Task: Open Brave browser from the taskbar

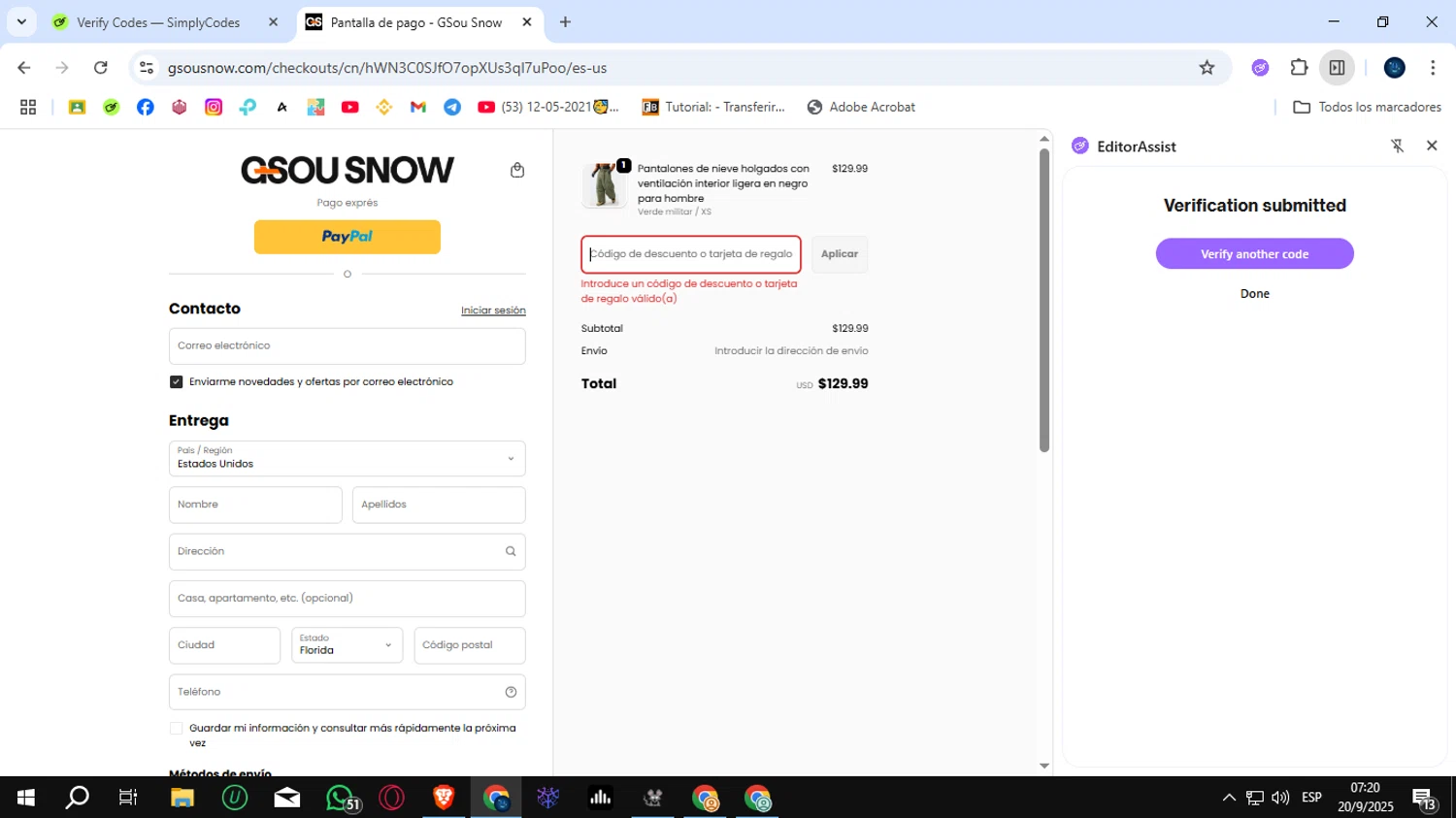Action: click(x=444, y=798)
